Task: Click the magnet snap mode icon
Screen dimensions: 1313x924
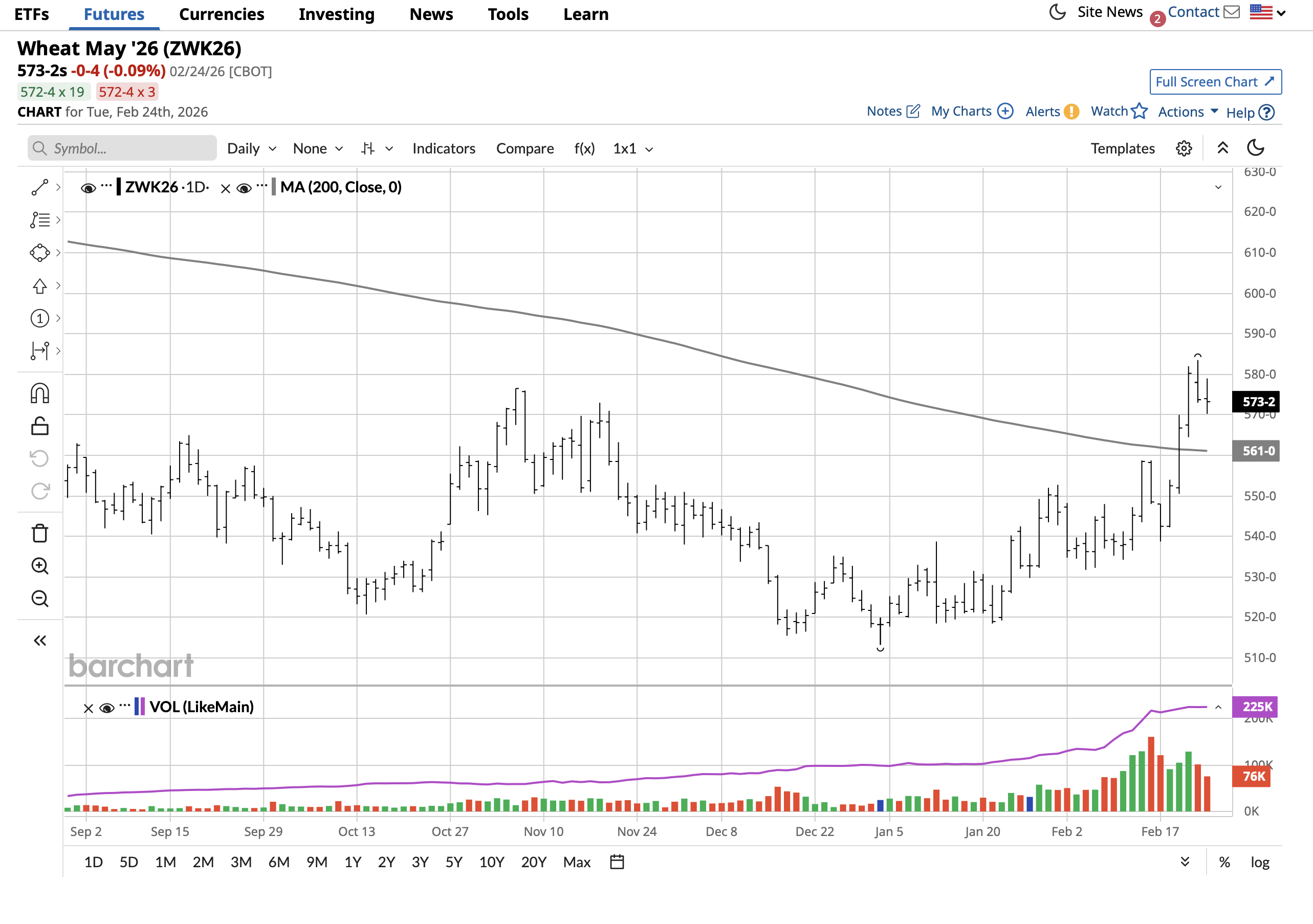Action: 39,393
